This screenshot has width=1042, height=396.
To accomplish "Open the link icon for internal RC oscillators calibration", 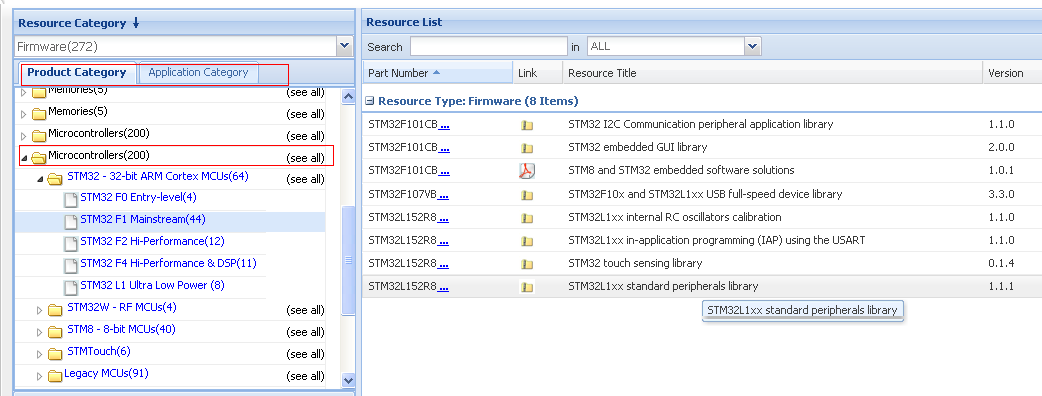I will coord(527,218).
